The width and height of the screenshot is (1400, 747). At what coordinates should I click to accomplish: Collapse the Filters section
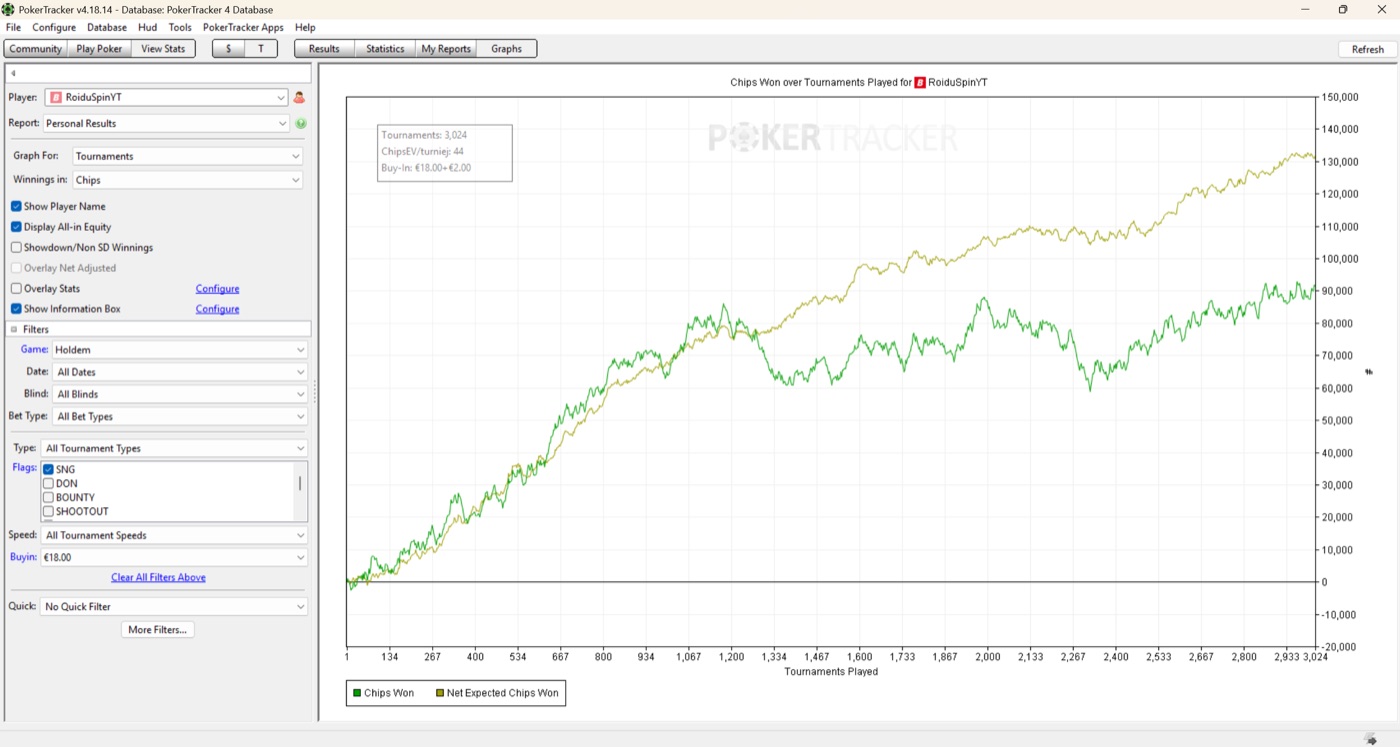pyautogui.click(x=14, y=329)
